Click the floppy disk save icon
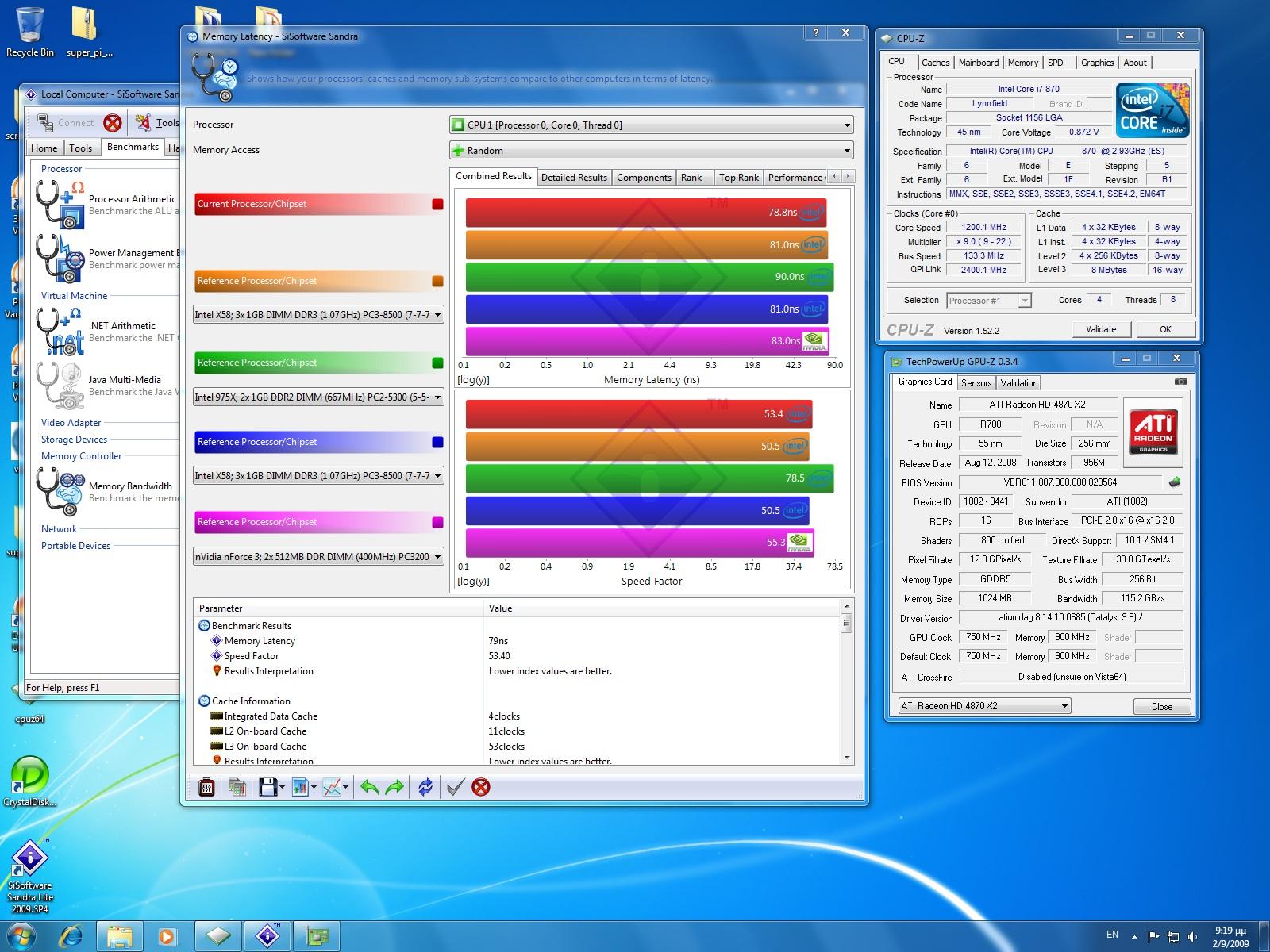Image resolution: width=1270 pixels, height=952 pixels. point(267,787)
